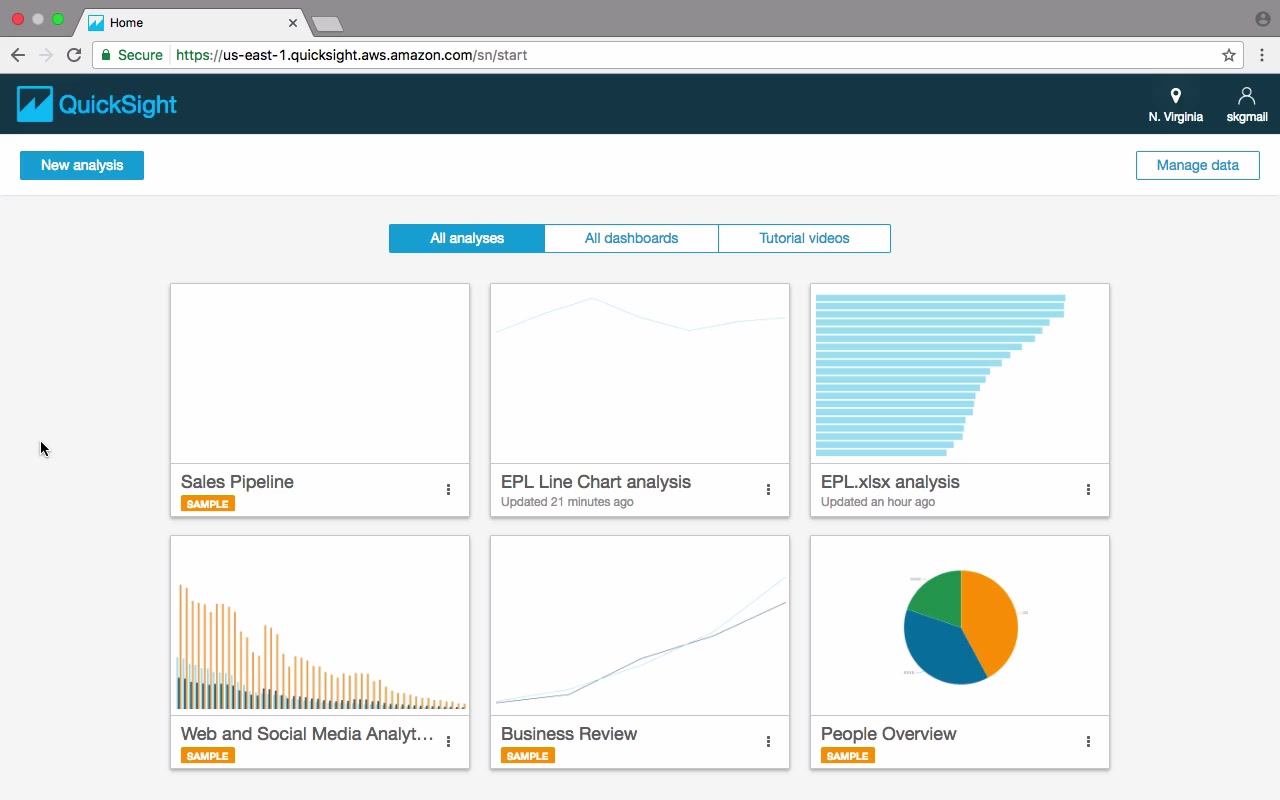This screenshot has height=800, width=1280.
Task: Click the New analysis button
Action: (x=82, y=165)
